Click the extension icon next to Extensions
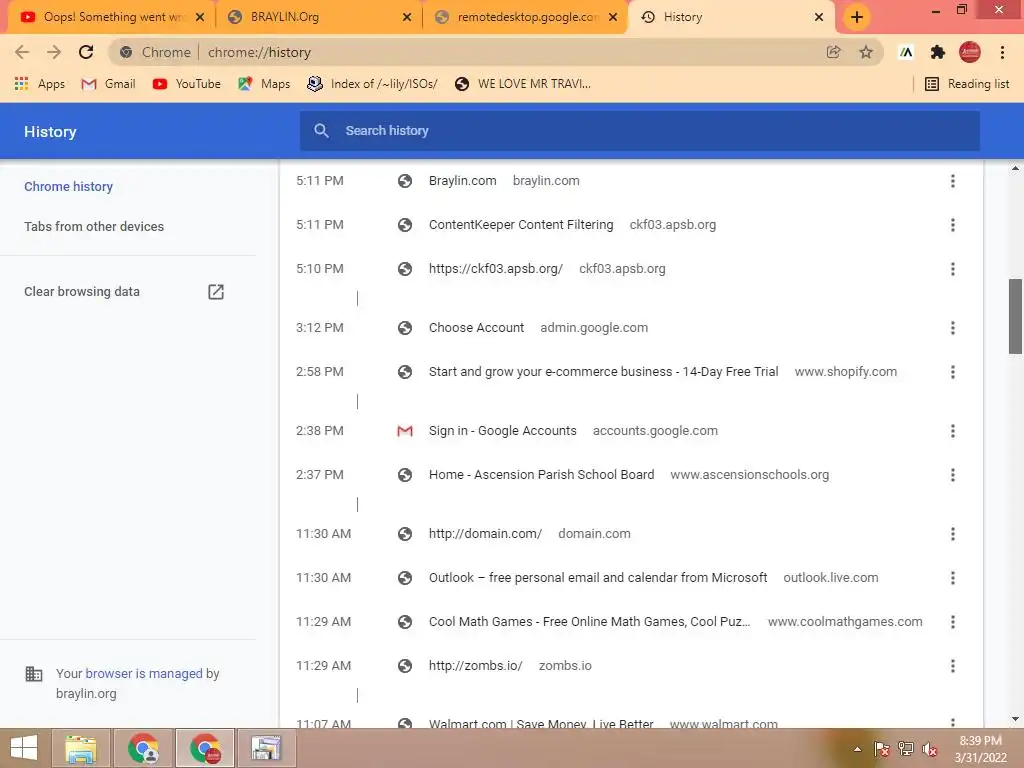This screenshot has width=1024, height=768. click(906, 52)
